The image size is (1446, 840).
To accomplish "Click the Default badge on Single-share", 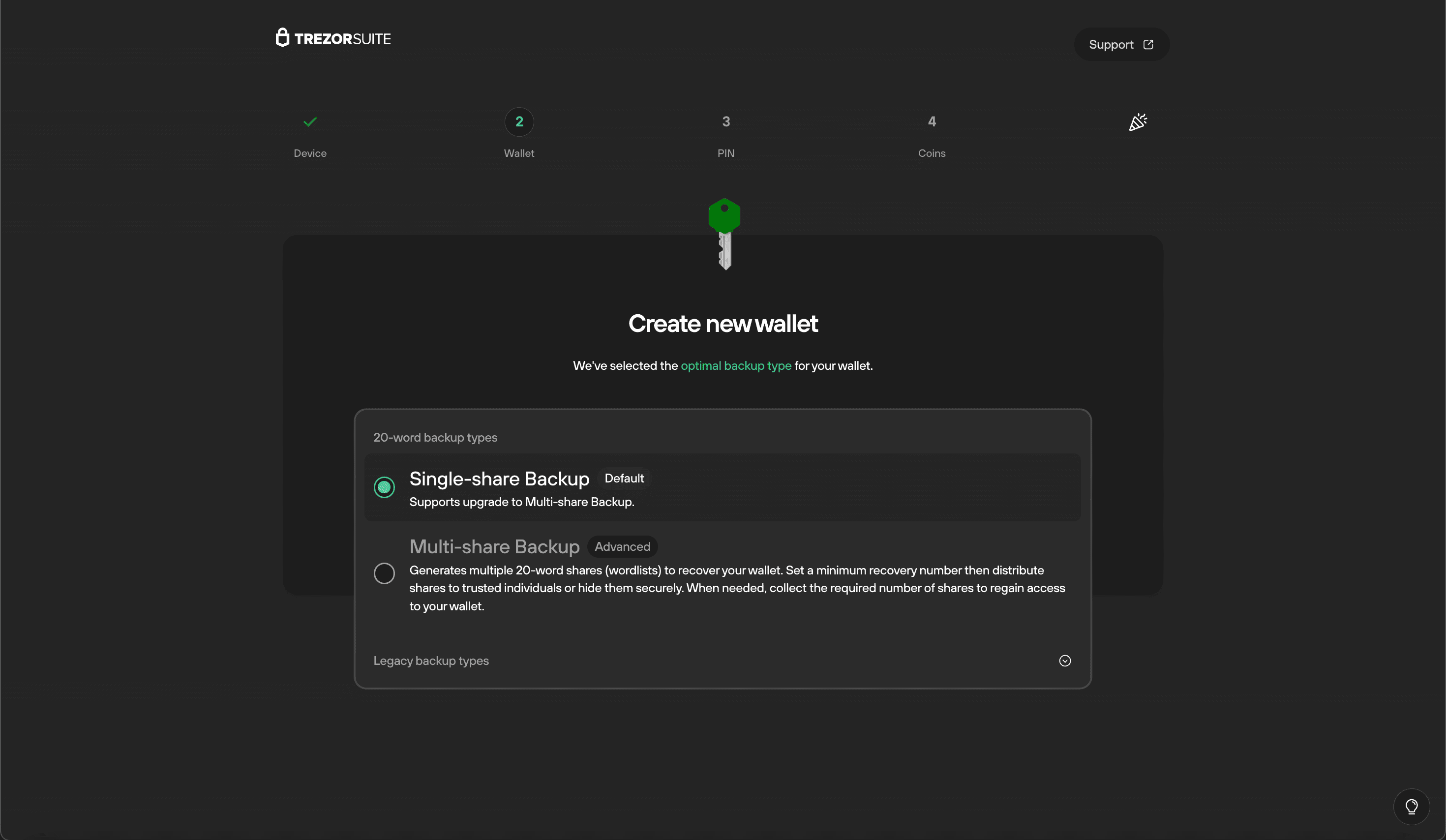I will (x=624, y=478).
